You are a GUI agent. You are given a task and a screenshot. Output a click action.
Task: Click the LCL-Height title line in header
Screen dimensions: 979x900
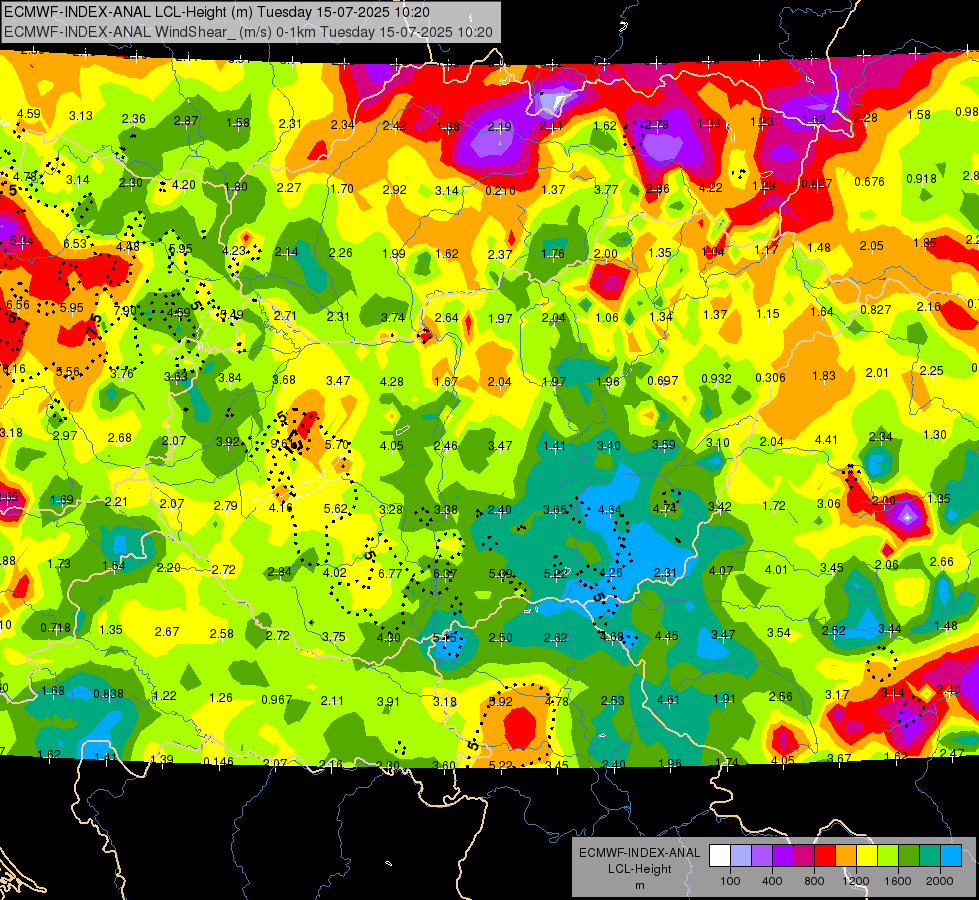[x=217, y=11]
